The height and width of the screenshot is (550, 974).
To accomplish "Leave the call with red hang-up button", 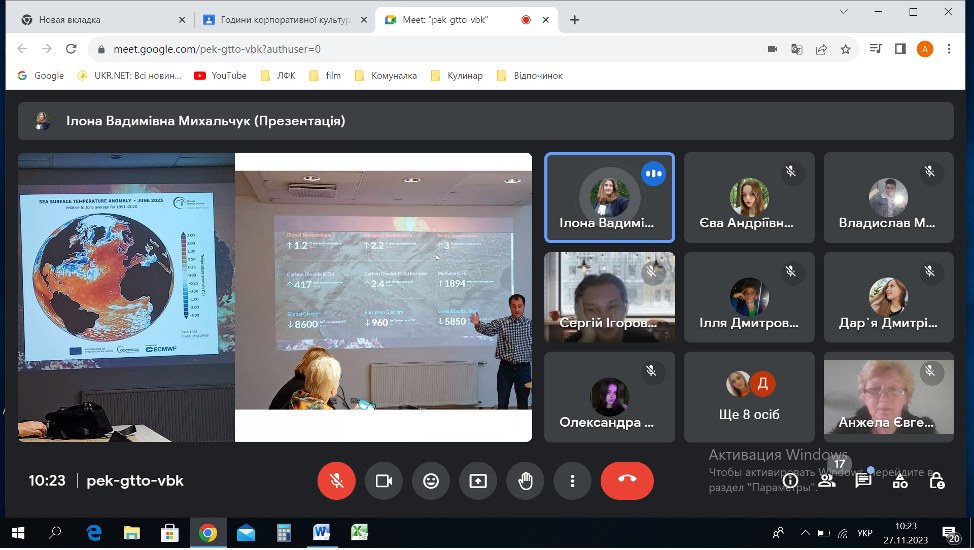I will tap(627, 480).
